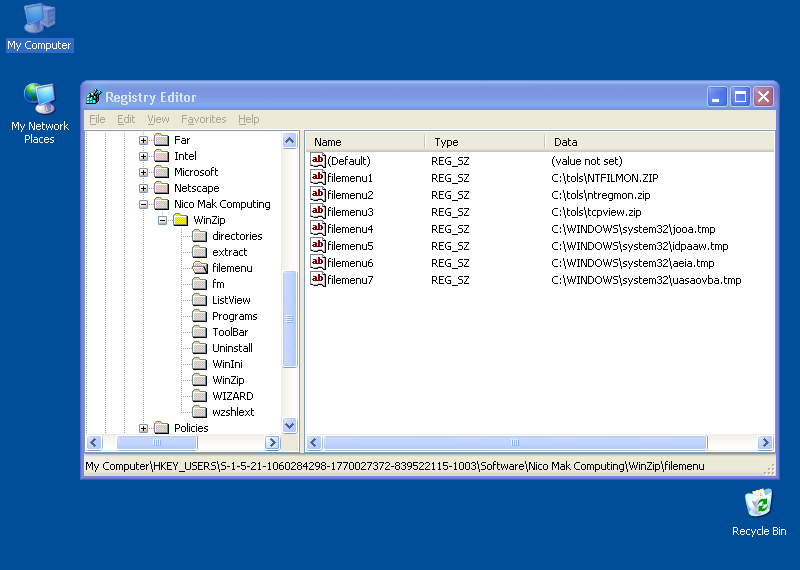Click left arrow of tree horizontal scrollbar
The width and height of the screenshot is (800, 570).
click(x=94, y=442)
